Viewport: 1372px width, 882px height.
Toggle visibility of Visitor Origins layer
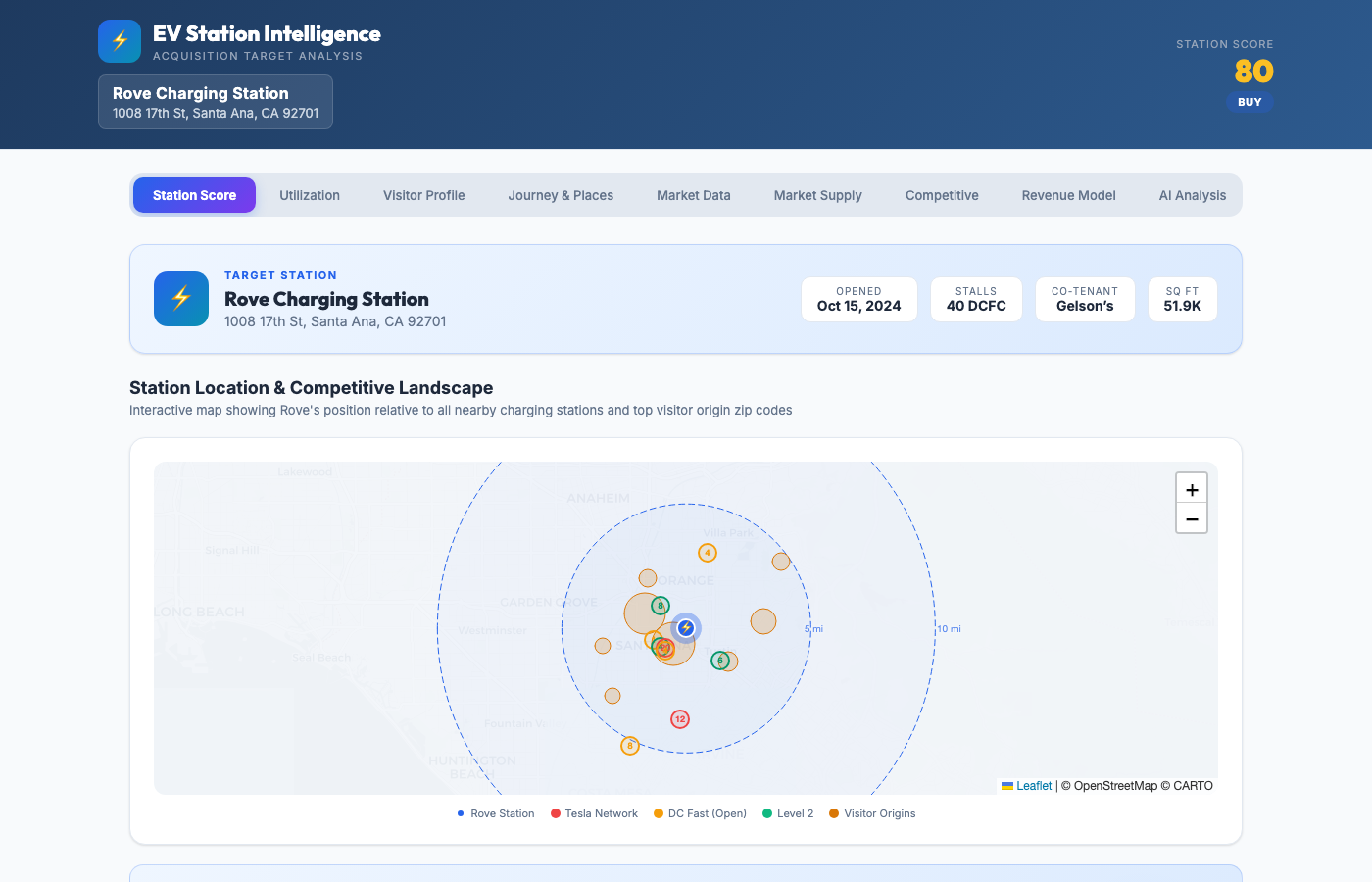point(871,813)
